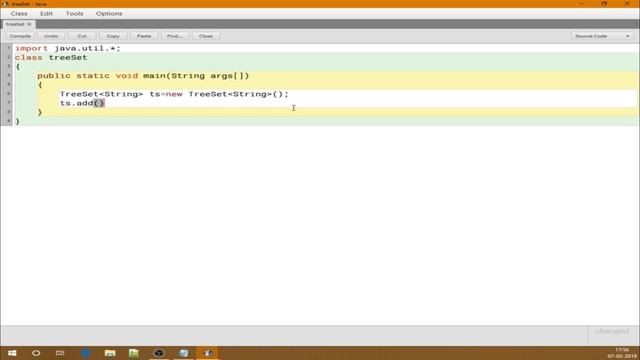Click the active BlueJ taskbar icon
Image resolution: width=640 pixels, height=360 pixels.
tap(207, 353)
